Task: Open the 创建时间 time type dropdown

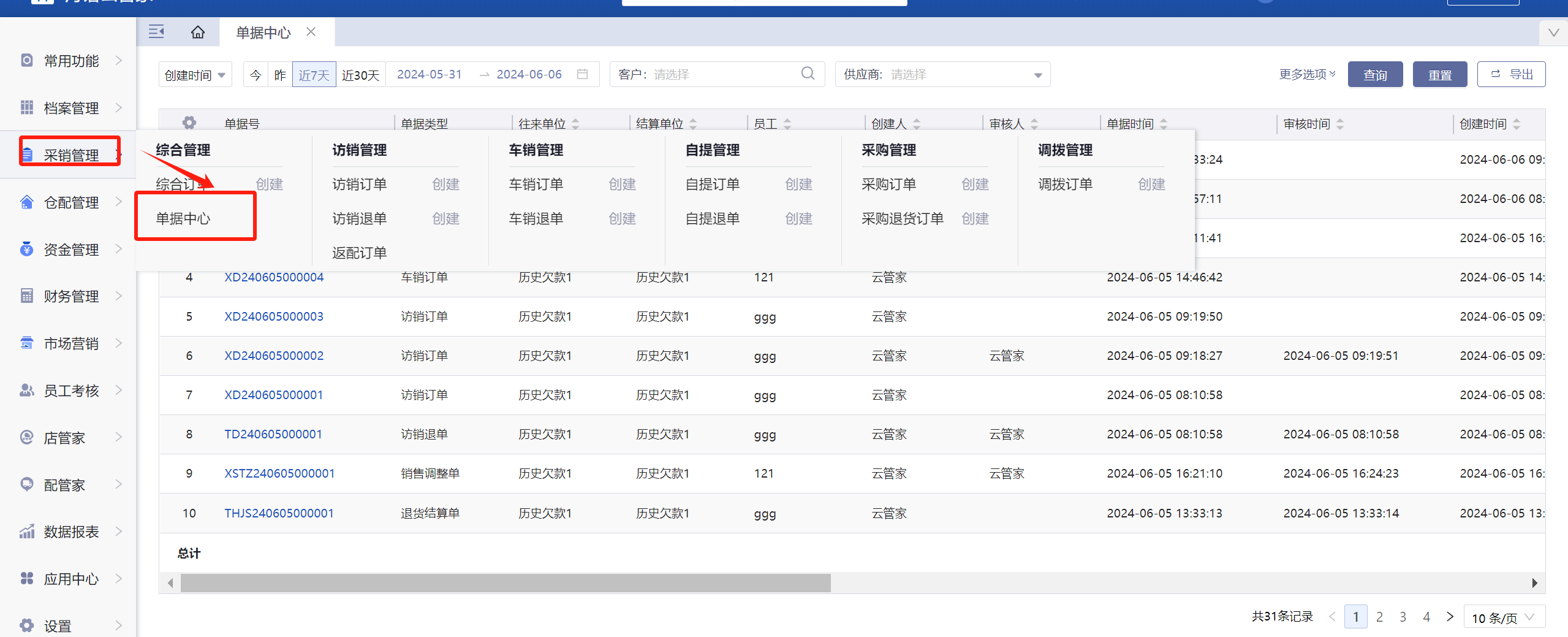Action: (x=195, y=75)
